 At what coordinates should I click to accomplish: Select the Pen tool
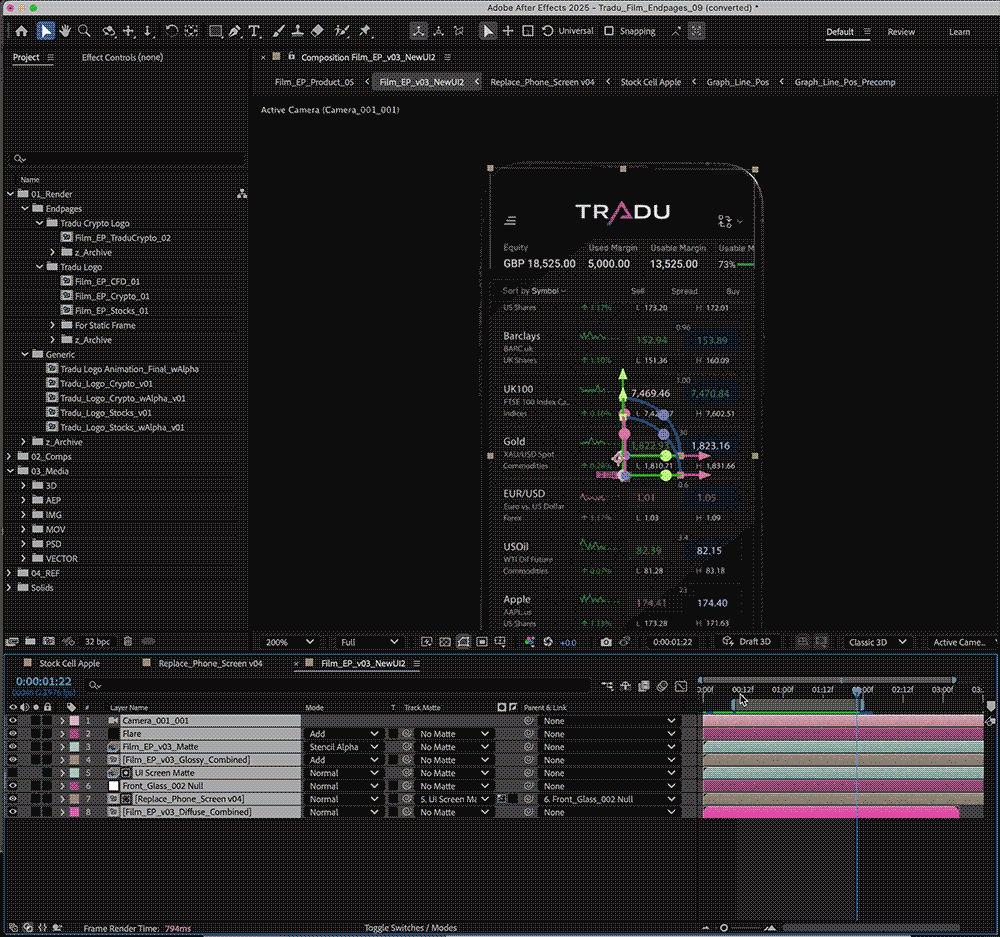tap(235, 31)
